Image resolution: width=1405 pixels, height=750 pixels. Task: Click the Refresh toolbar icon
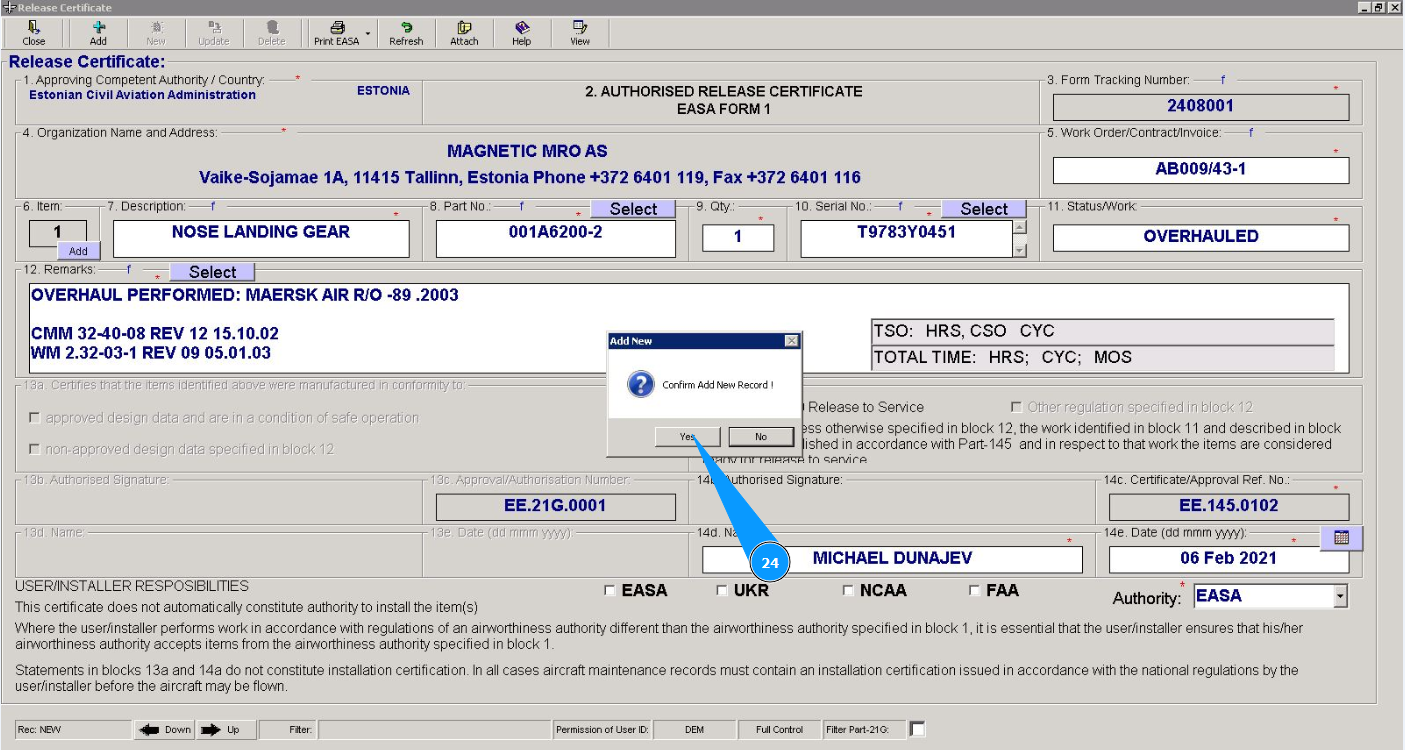406,33
